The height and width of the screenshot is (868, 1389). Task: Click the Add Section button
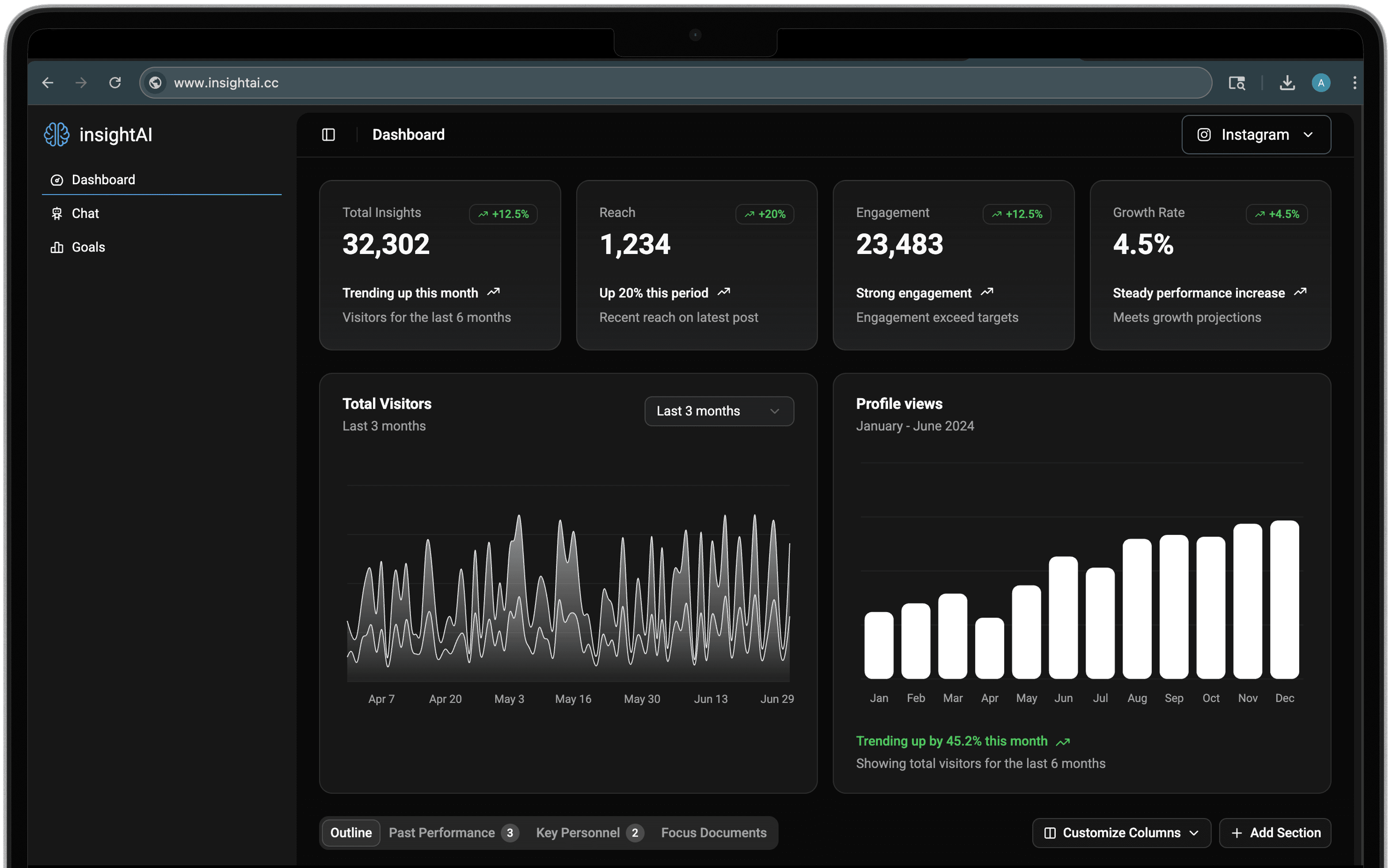1275,832
